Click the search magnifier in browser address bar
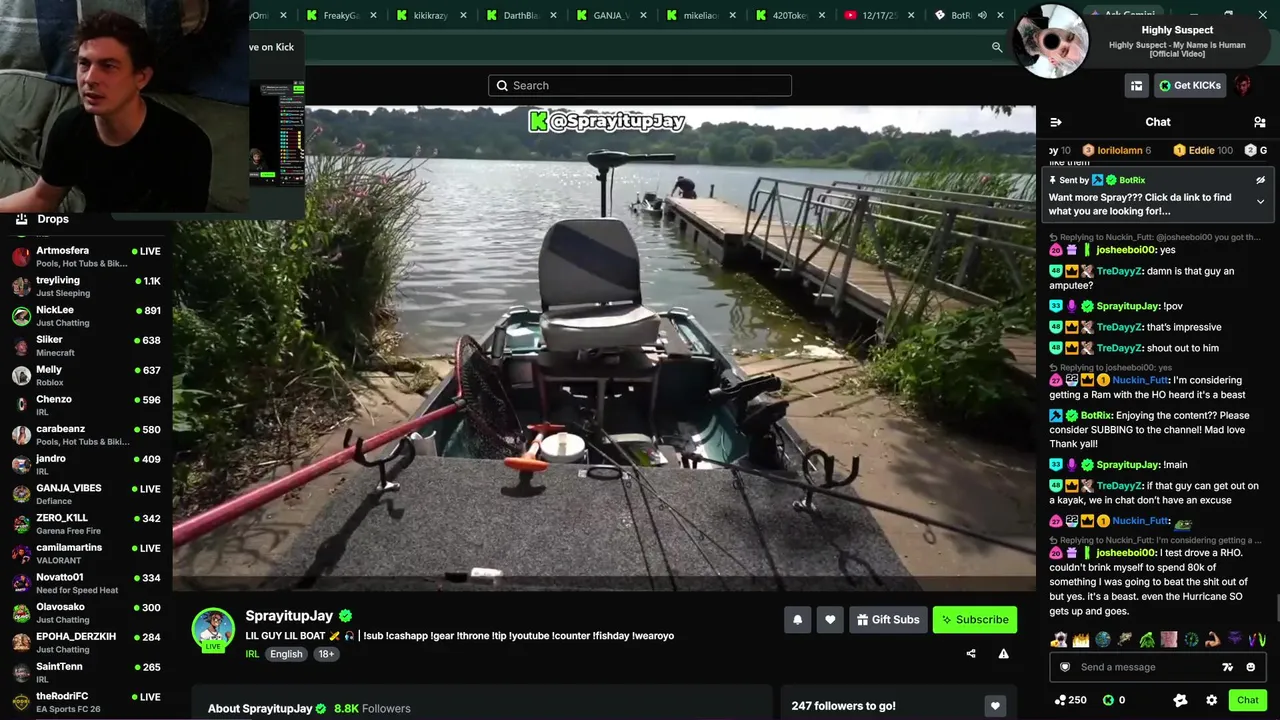The image size is (1280, 720). [997, 47]
